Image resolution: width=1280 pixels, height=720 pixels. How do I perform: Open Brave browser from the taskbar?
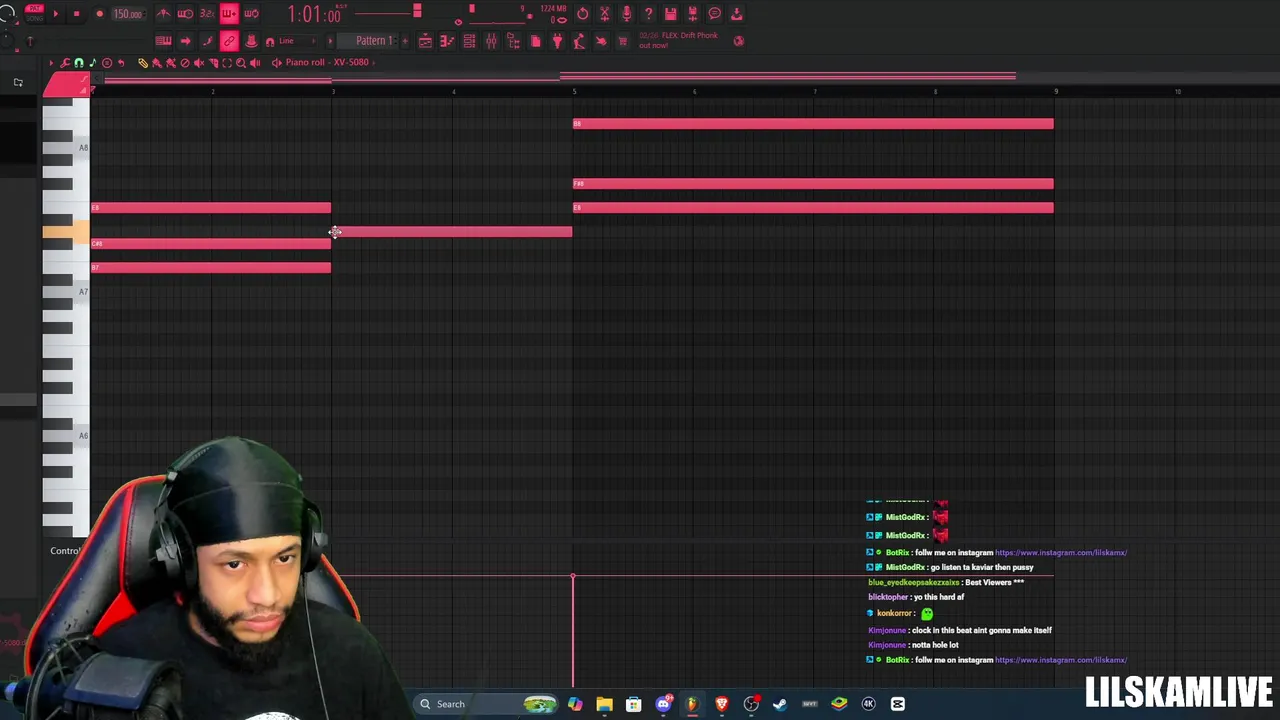pos(722,704)
